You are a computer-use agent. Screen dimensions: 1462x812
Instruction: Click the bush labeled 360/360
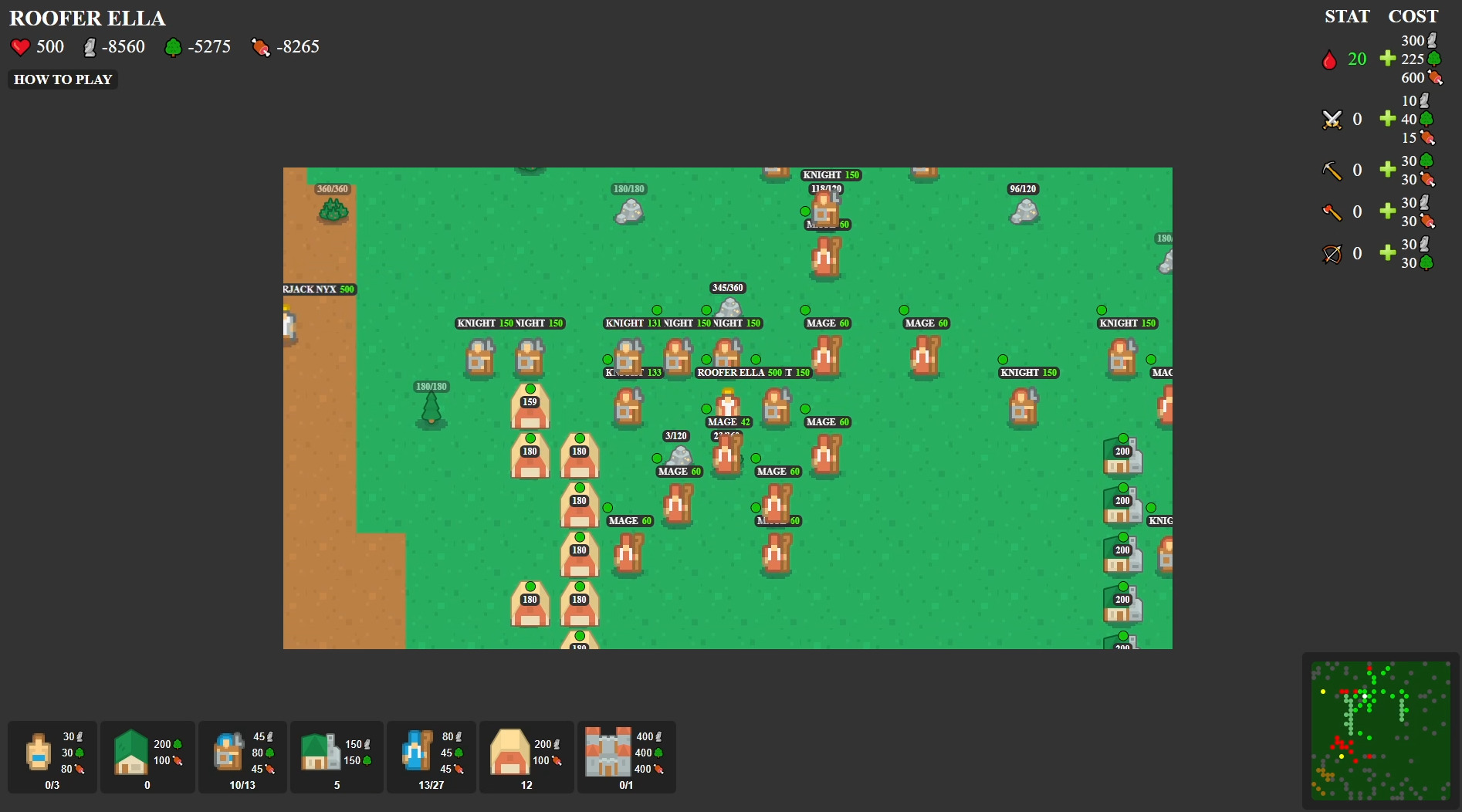coord(333,209)
